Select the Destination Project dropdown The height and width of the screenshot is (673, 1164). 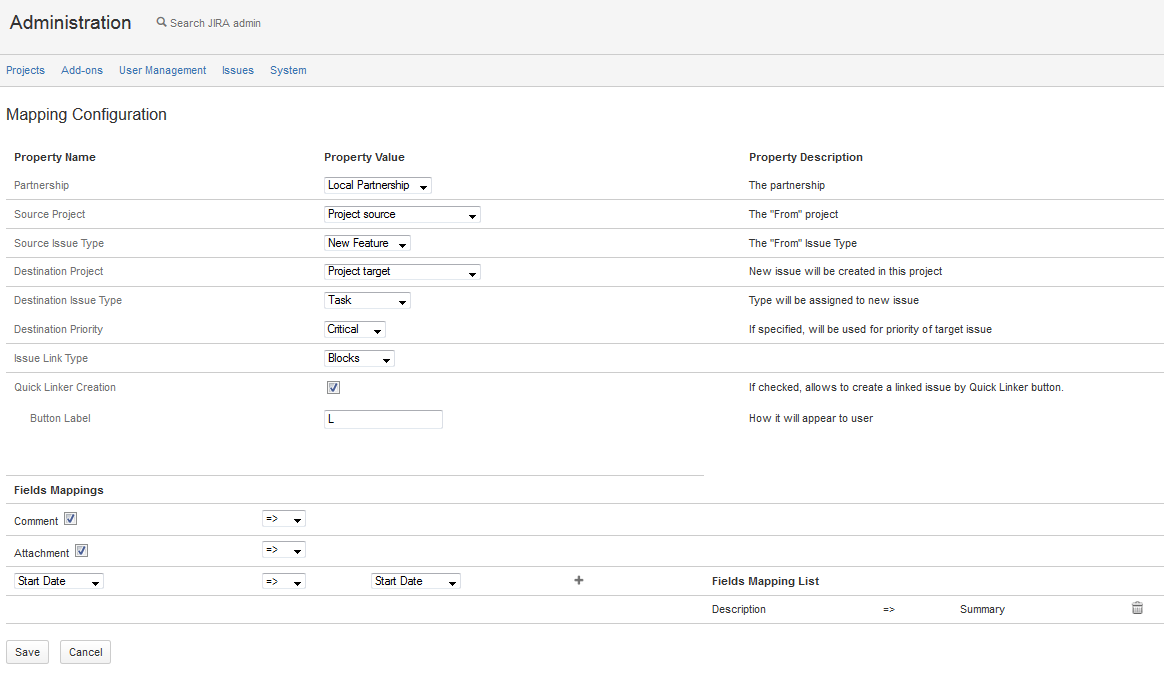point(402,272)
